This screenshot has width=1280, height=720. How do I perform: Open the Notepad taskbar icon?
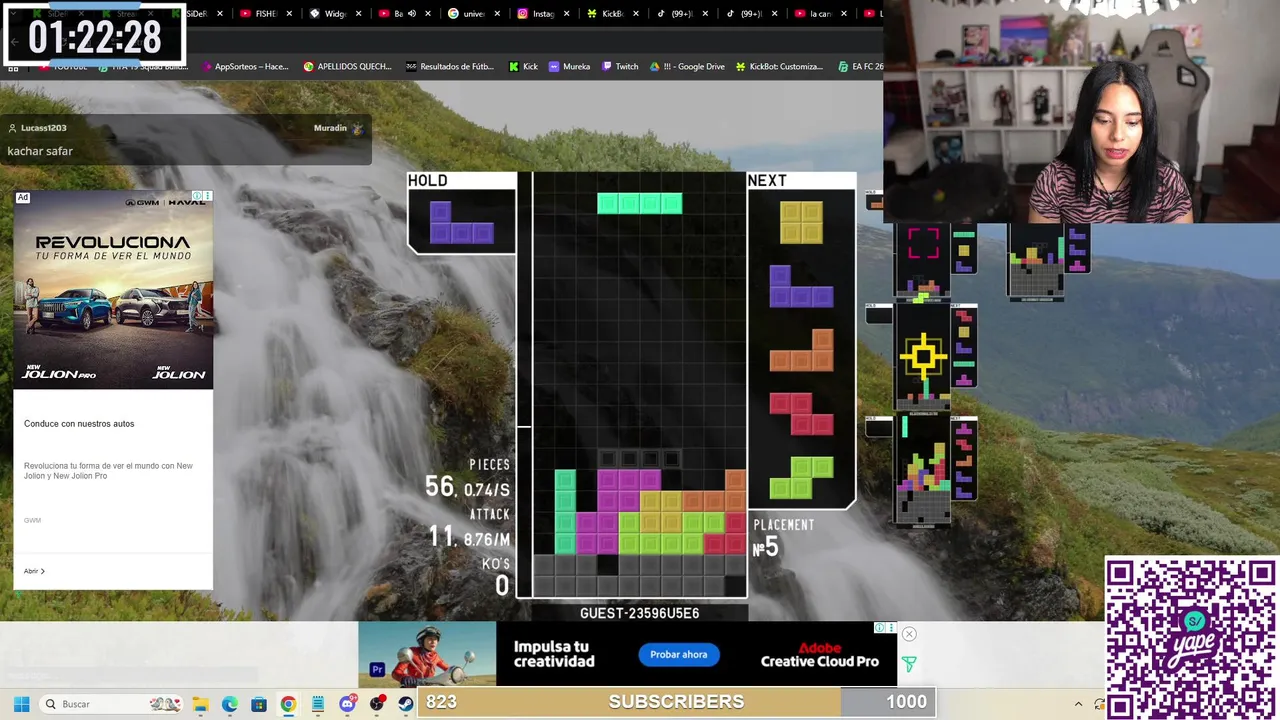click(318, 704)
